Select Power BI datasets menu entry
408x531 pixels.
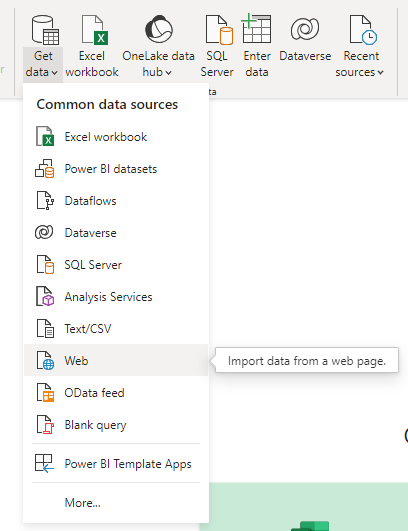pos(116,169)
